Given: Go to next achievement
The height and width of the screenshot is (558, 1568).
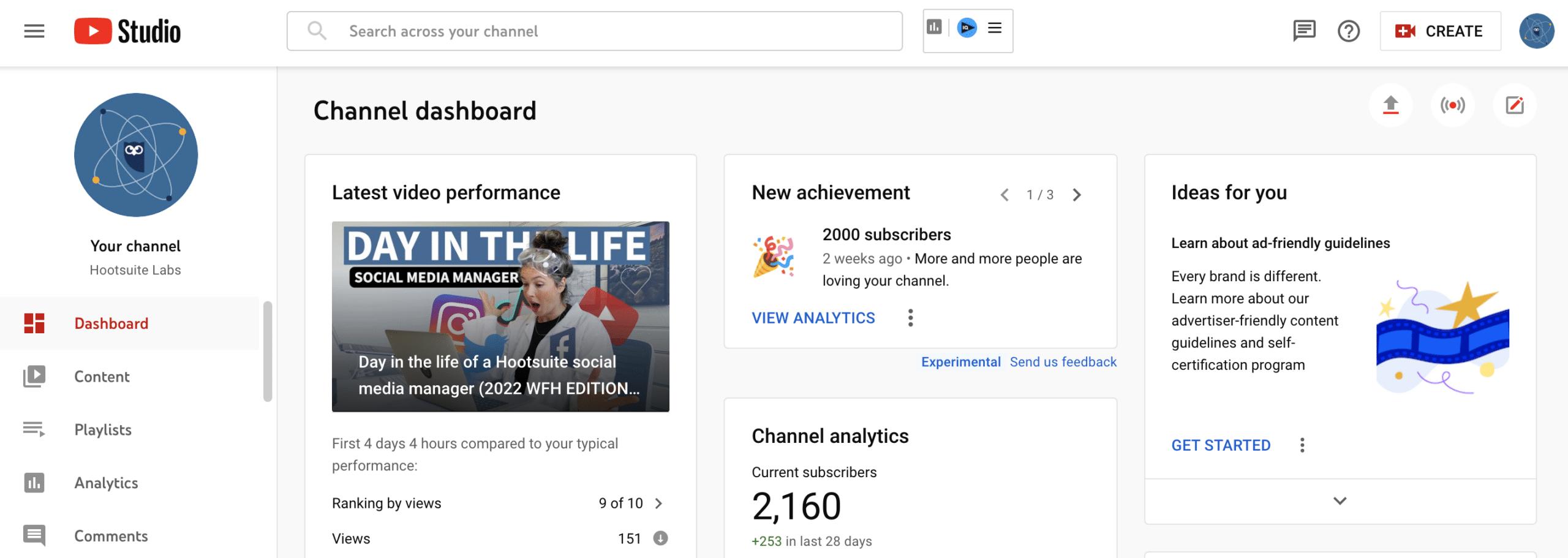Looking at the screenshot, I should pos(1077,195).
